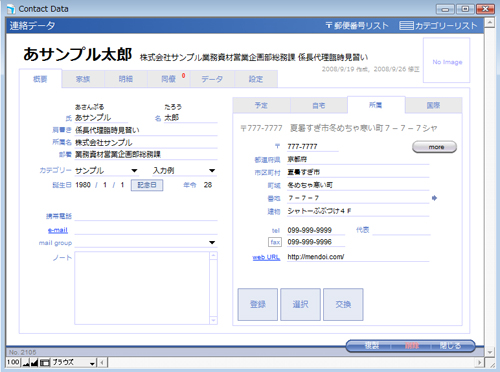The width and height of the screenshot is (500, 372).
Task: Open the category list (カテゴリーリスト)
Action: coord(438,26)
